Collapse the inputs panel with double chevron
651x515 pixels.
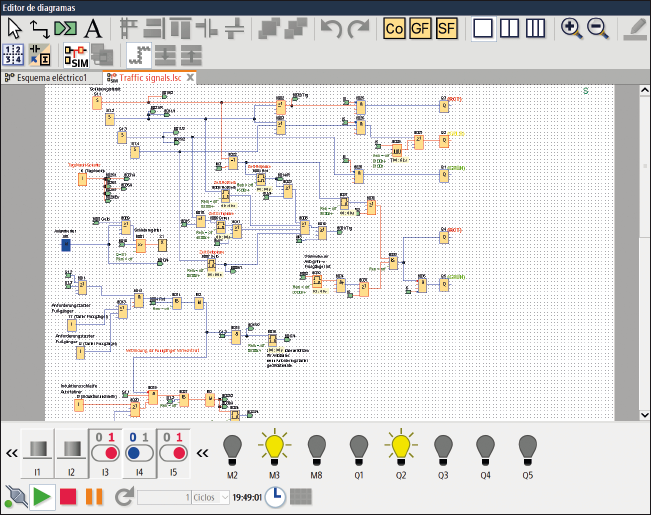point(11,453)
